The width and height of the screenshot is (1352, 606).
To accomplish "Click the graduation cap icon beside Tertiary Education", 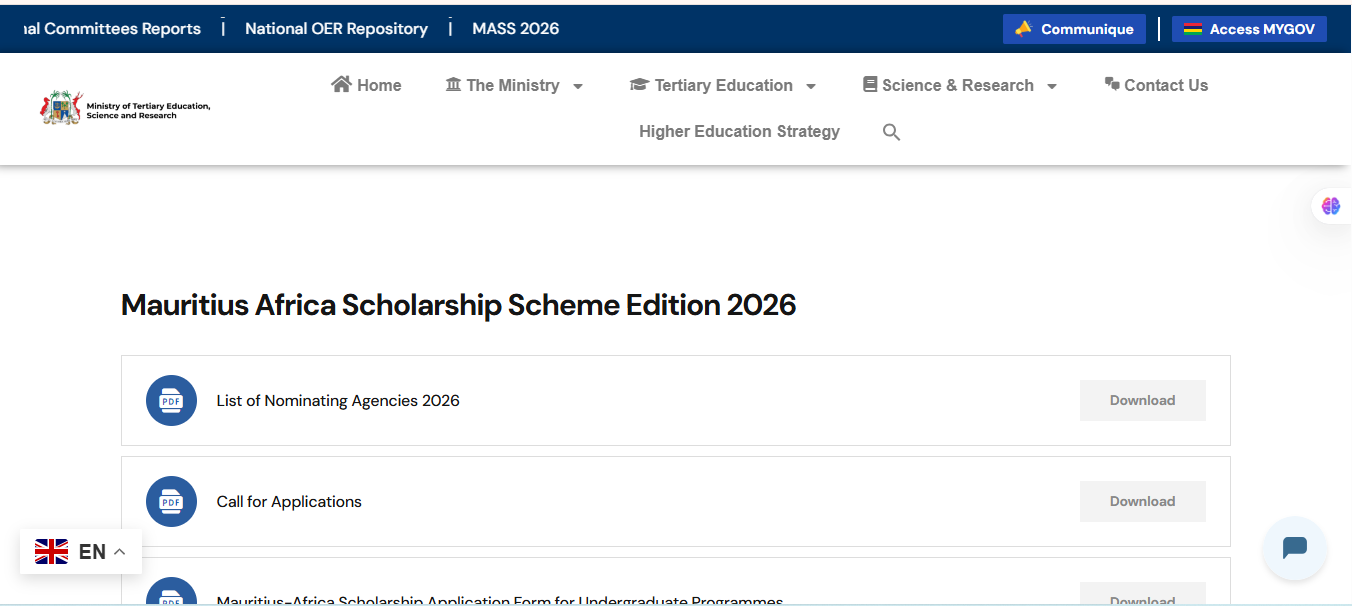I will click(640, 84).
